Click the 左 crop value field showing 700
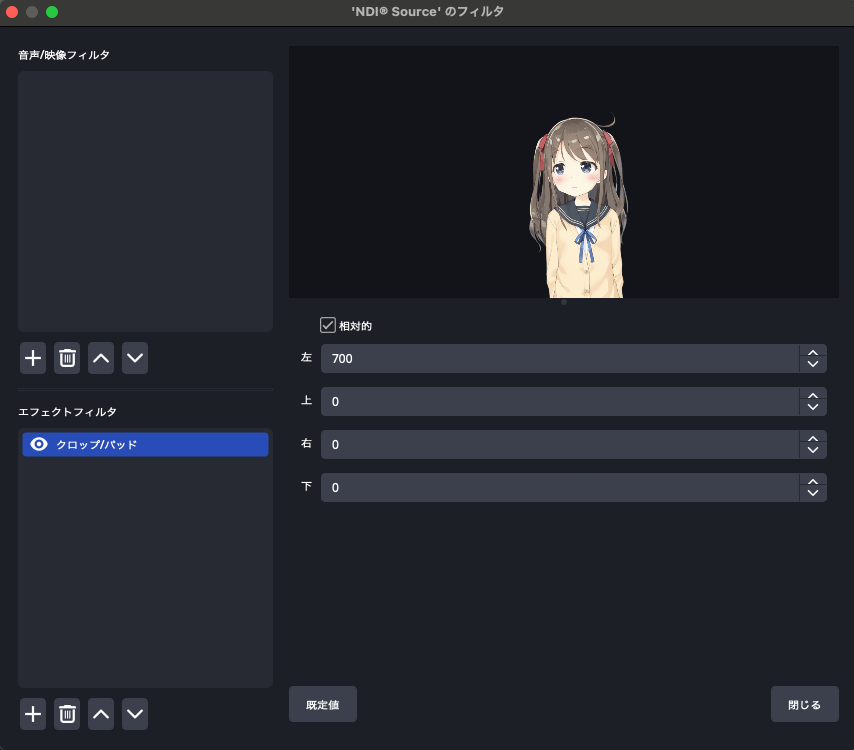The width and height of the screenshot is (854, 750). pyautogui.click(x=560, y=358)
